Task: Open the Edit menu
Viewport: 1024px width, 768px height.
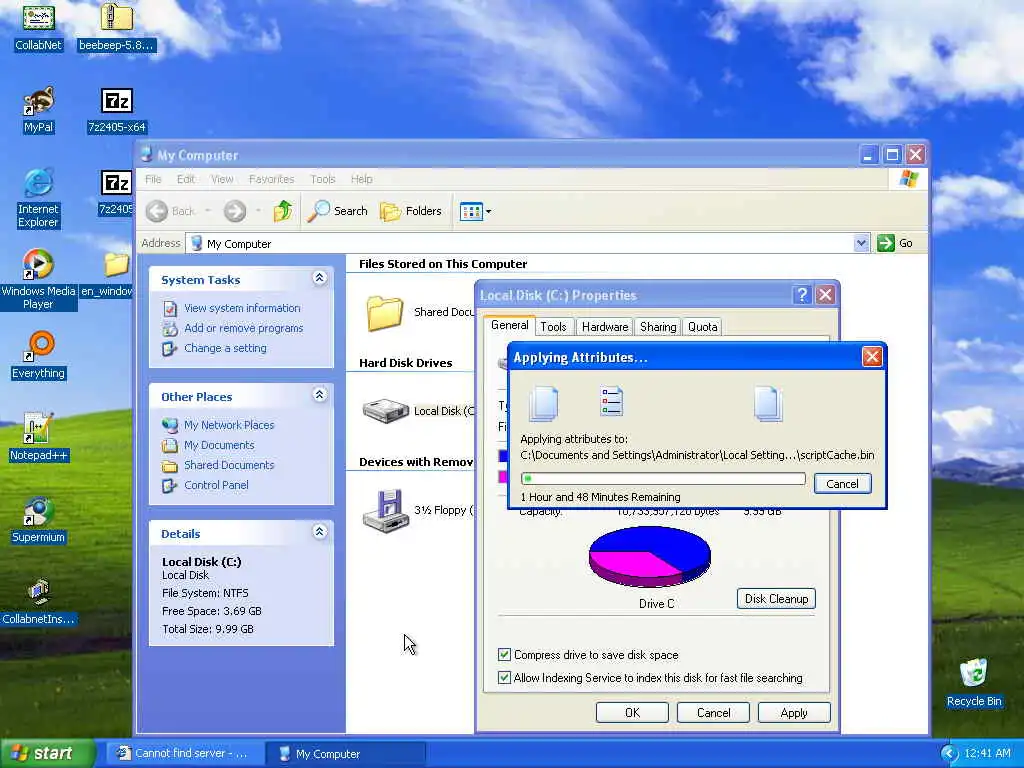Action: click(x=185, y=179)
